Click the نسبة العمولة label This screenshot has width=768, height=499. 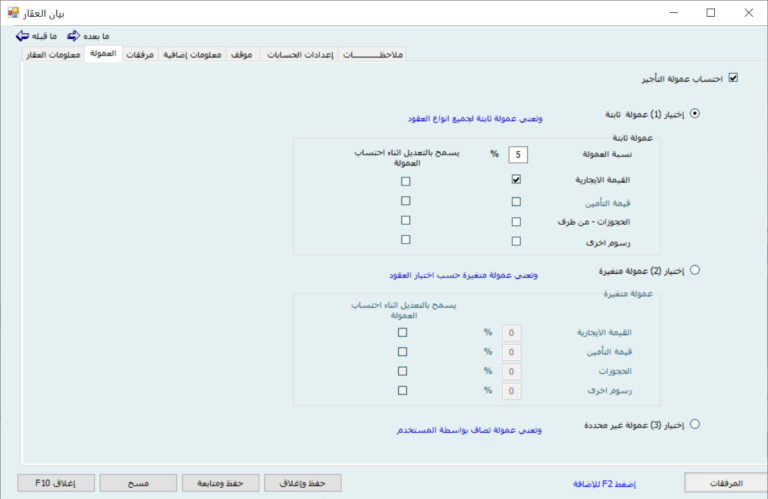[x=607, y=154]
